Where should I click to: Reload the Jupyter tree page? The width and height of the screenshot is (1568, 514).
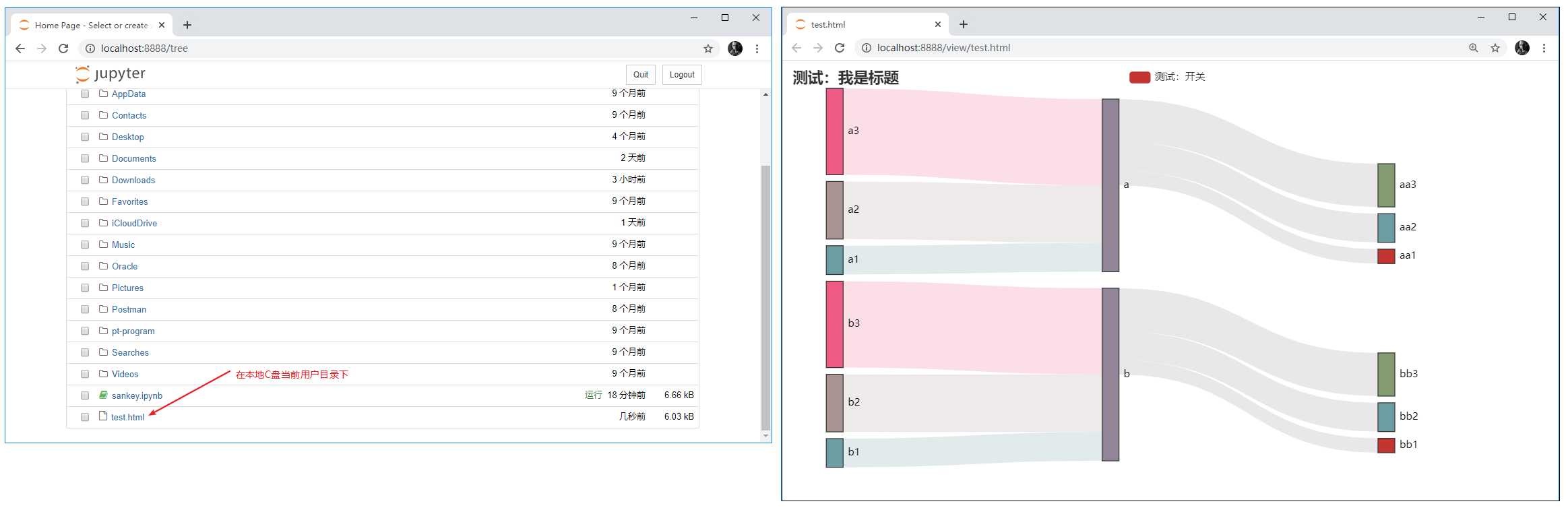coord(63,49)
